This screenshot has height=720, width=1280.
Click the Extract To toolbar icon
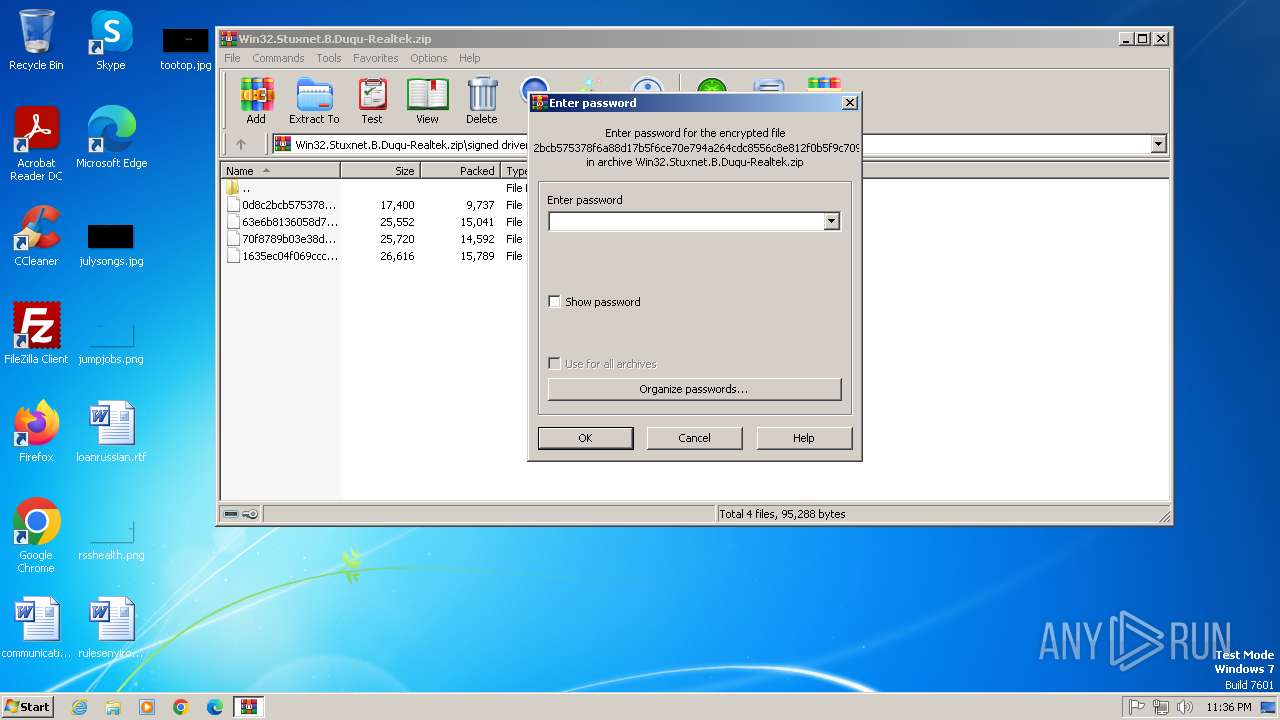pos(314,101)
